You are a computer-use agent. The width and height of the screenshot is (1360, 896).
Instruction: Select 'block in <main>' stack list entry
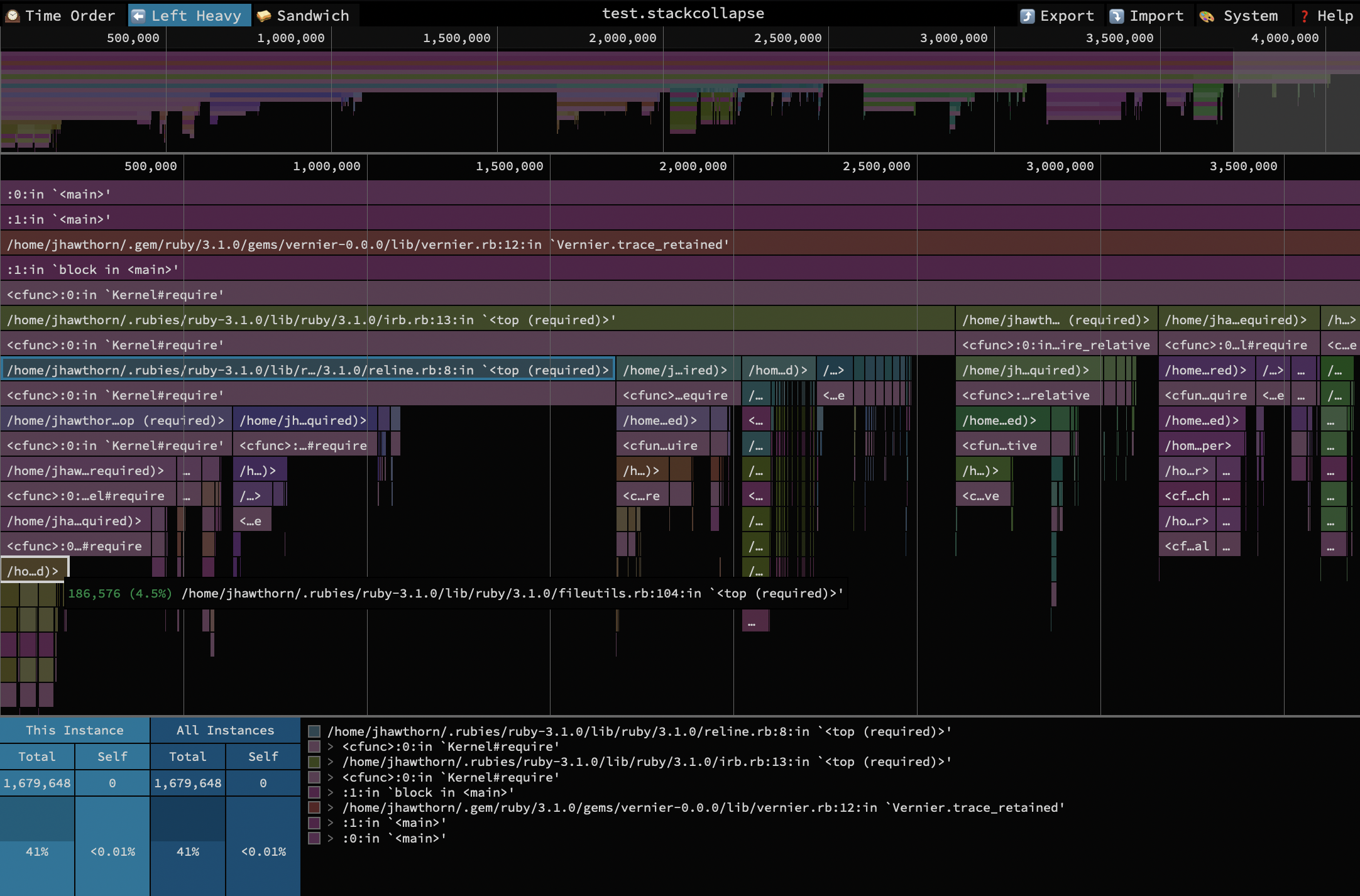point(427,792)
